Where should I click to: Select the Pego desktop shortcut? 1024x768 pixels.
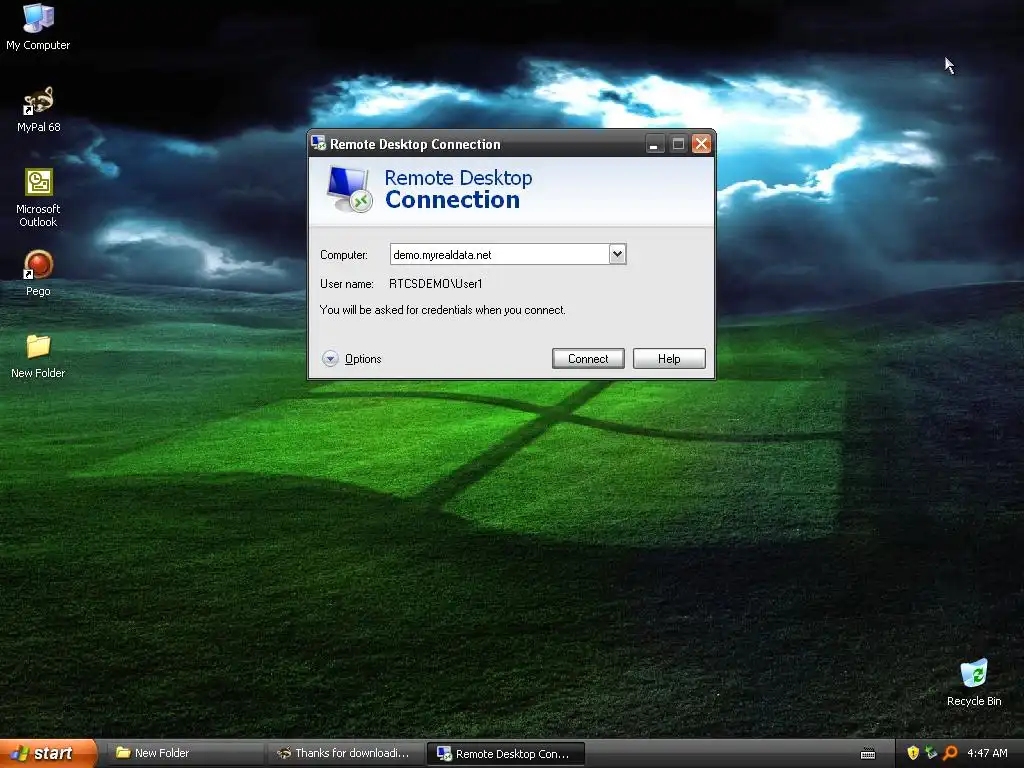[x=38, y=274]
